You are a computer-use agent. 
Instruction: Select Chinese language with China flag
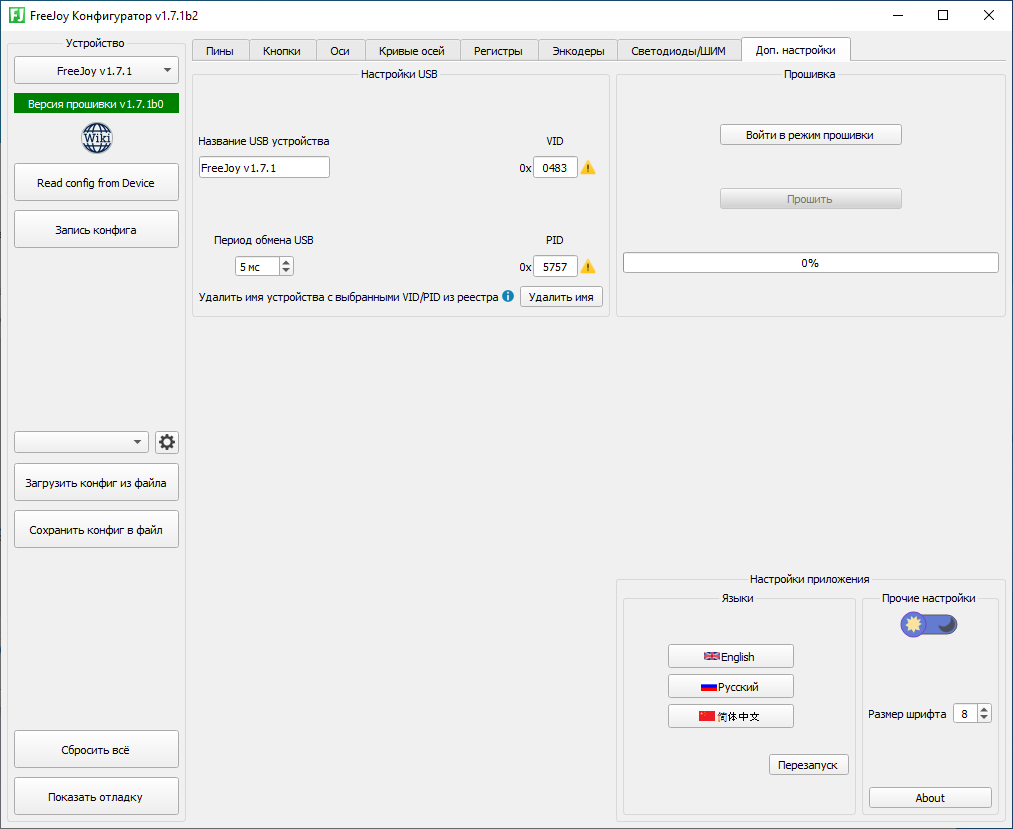coord(730,716)
